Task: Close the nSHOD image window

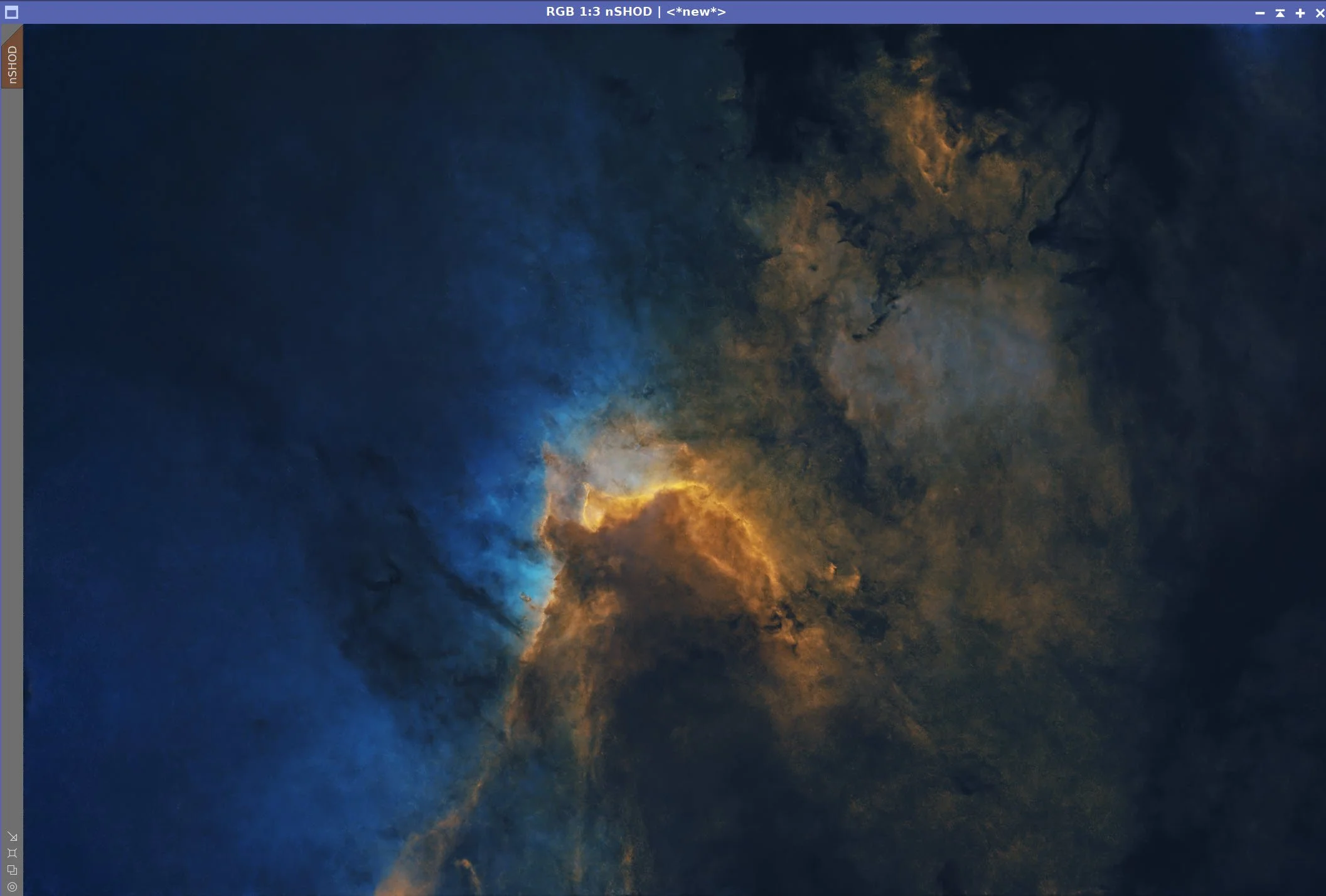Action: tap(1319, 13)
